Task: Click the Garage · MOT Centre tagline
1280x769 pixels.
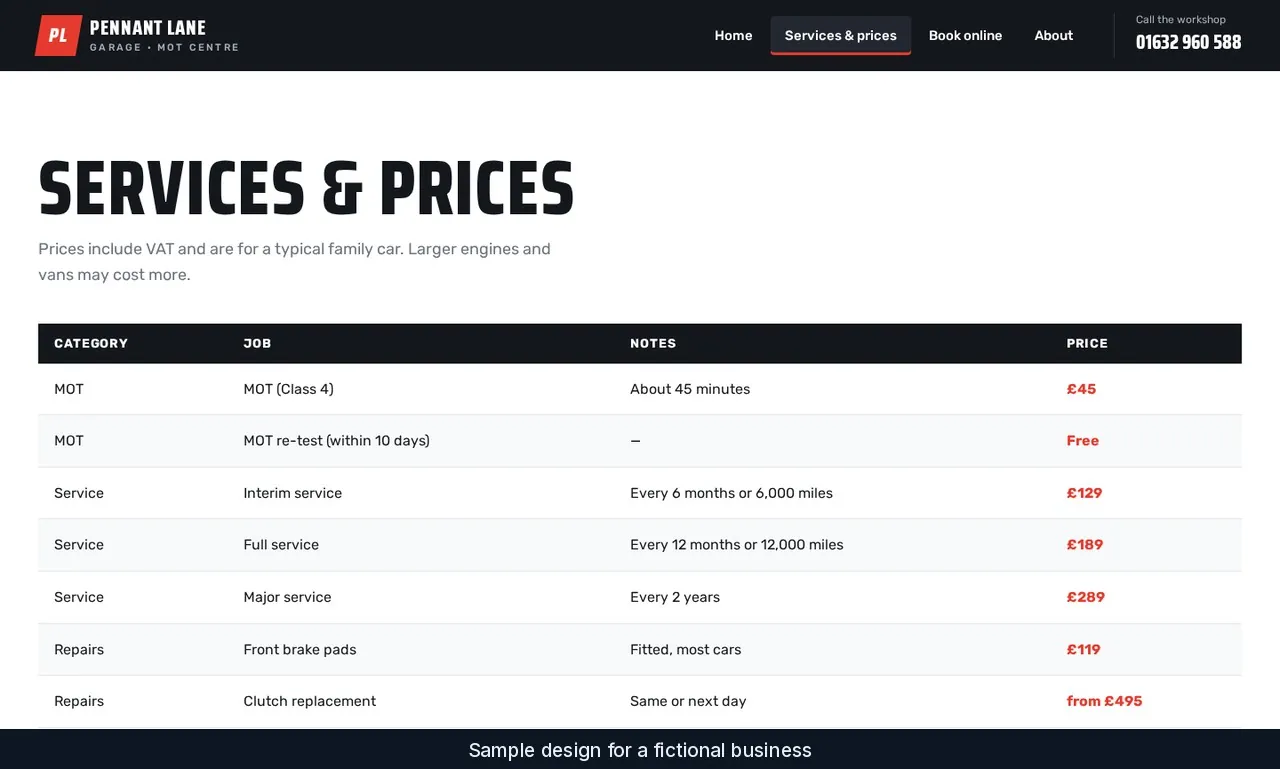Action: pyautogui.click(x=164, y=47)
